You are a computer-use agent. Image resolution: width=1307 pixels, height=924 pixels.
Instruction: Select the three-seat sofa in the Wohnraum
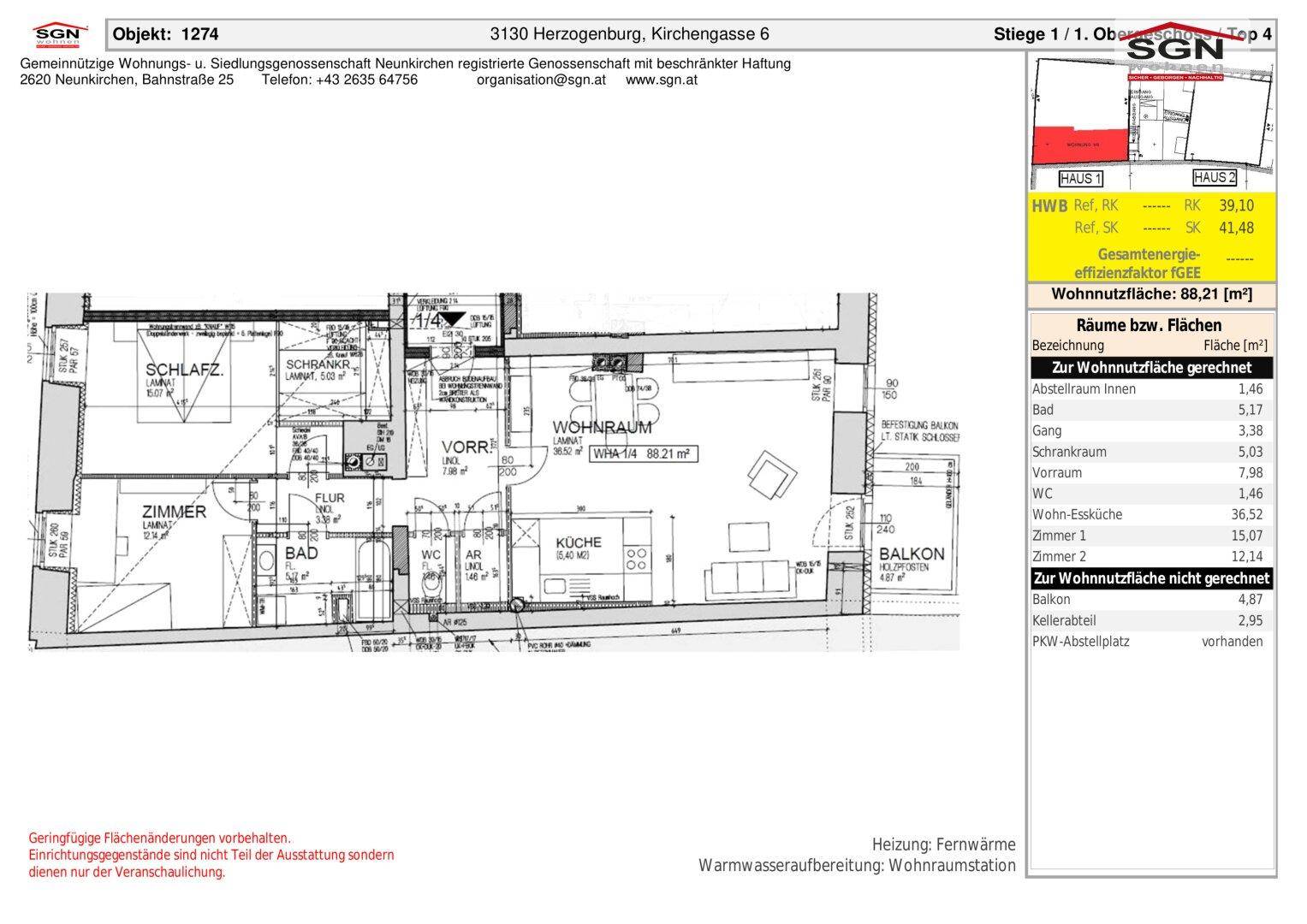click(x=749, y=578)
